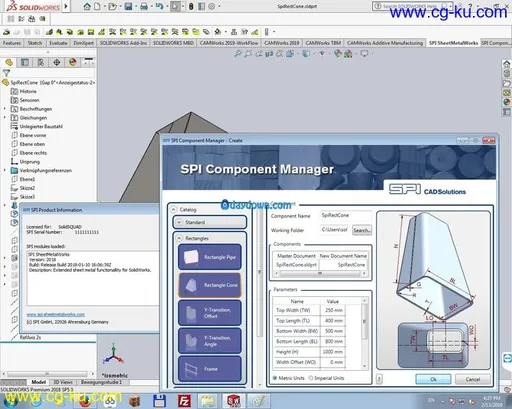Click the Parameters table vertical scrollbar
Viewport: 512px width, 409px height.
click(364, 333)
